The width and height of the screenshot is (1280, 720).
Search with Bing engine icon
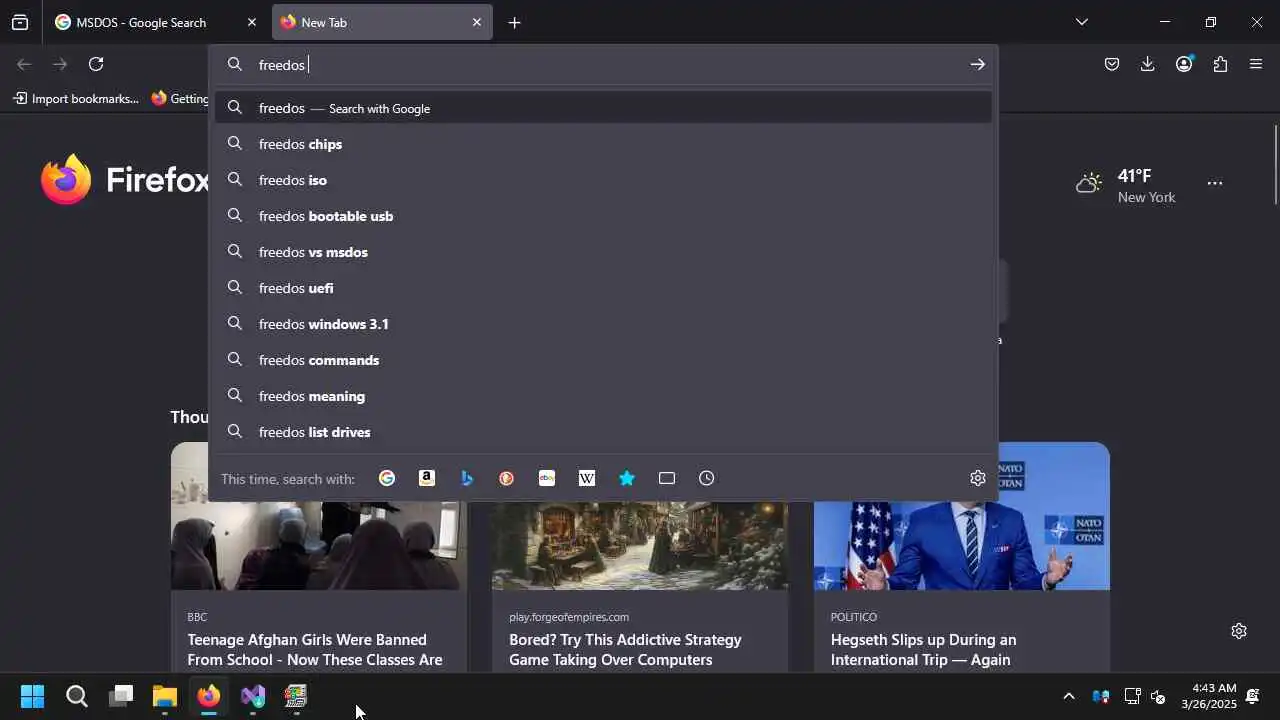click(x=467, y=478)
